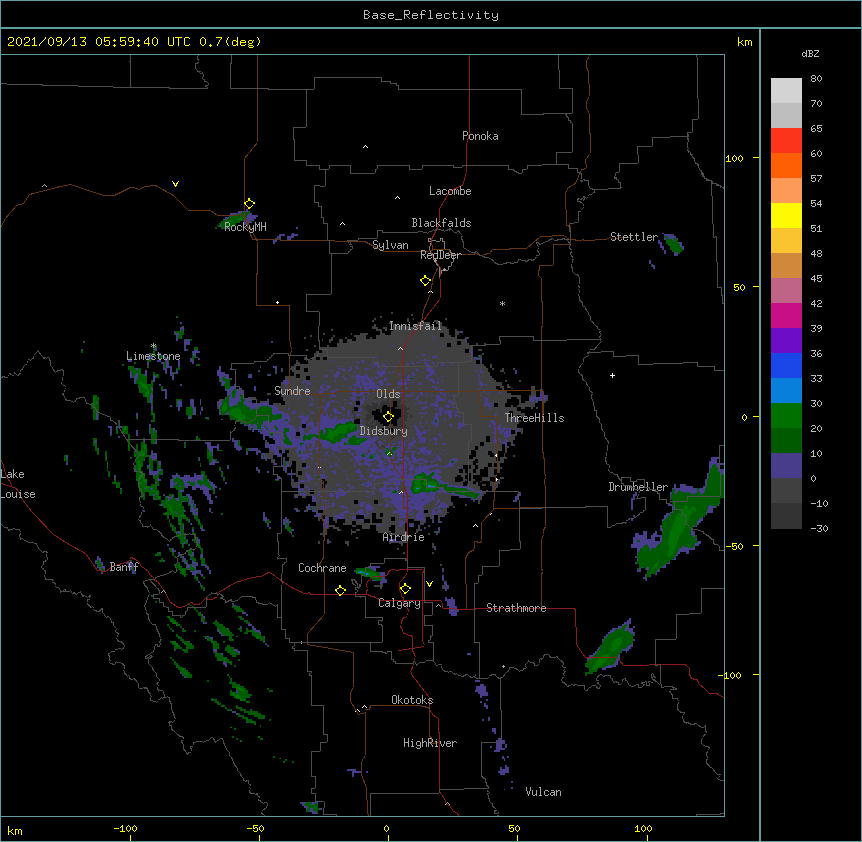Image resolution: width=862 pixels, height=842 pixels.
Task: Click the Lacombe city label
Action: coord(450,191)
